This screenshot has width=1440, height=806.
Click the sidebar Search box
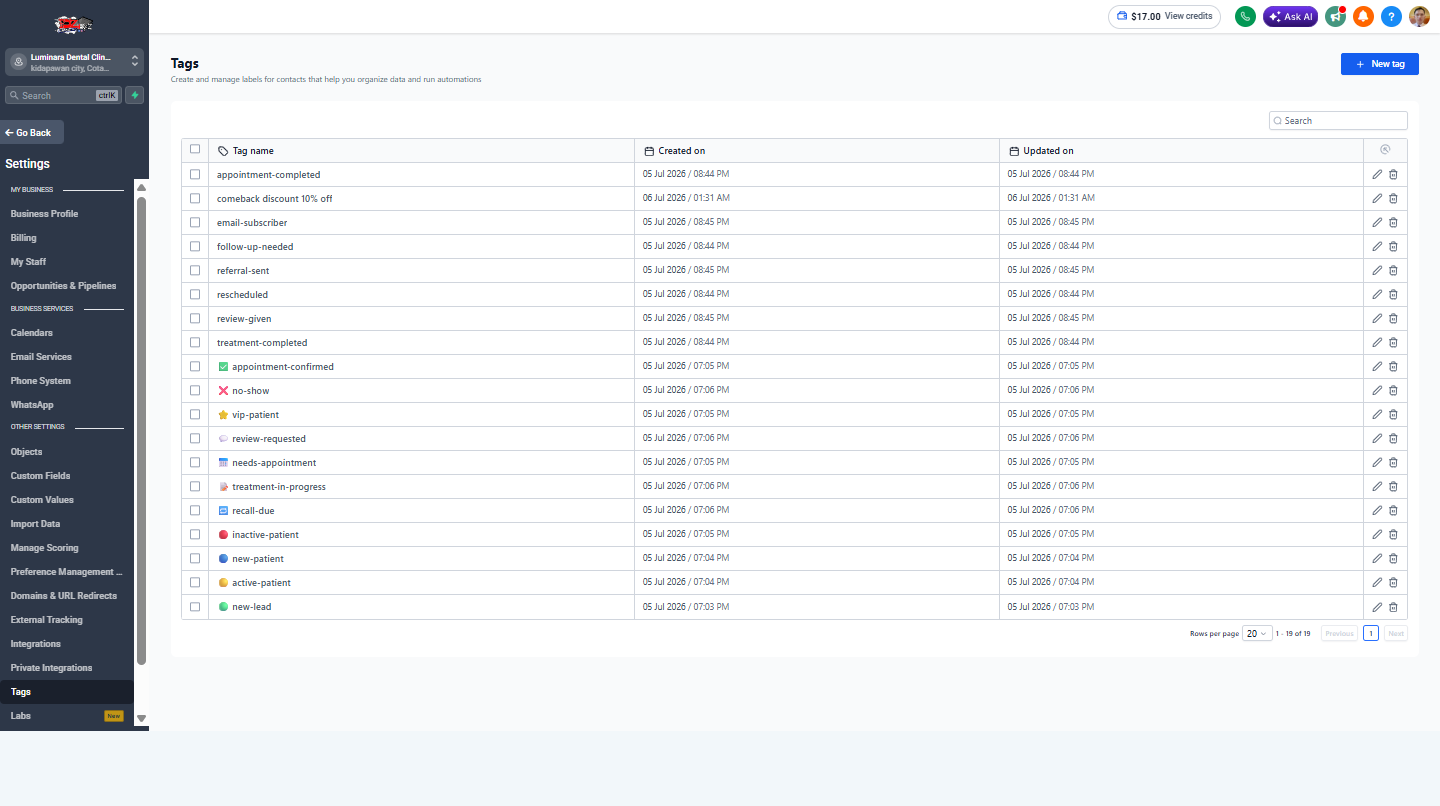(63, 96)
